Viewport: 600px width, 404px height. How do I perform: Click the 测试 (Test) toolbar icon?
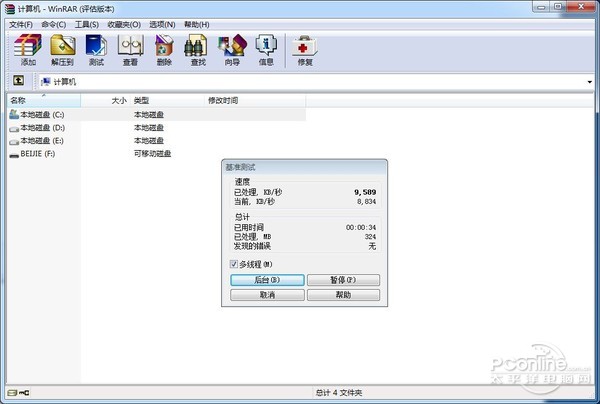[x=96, y=50]
